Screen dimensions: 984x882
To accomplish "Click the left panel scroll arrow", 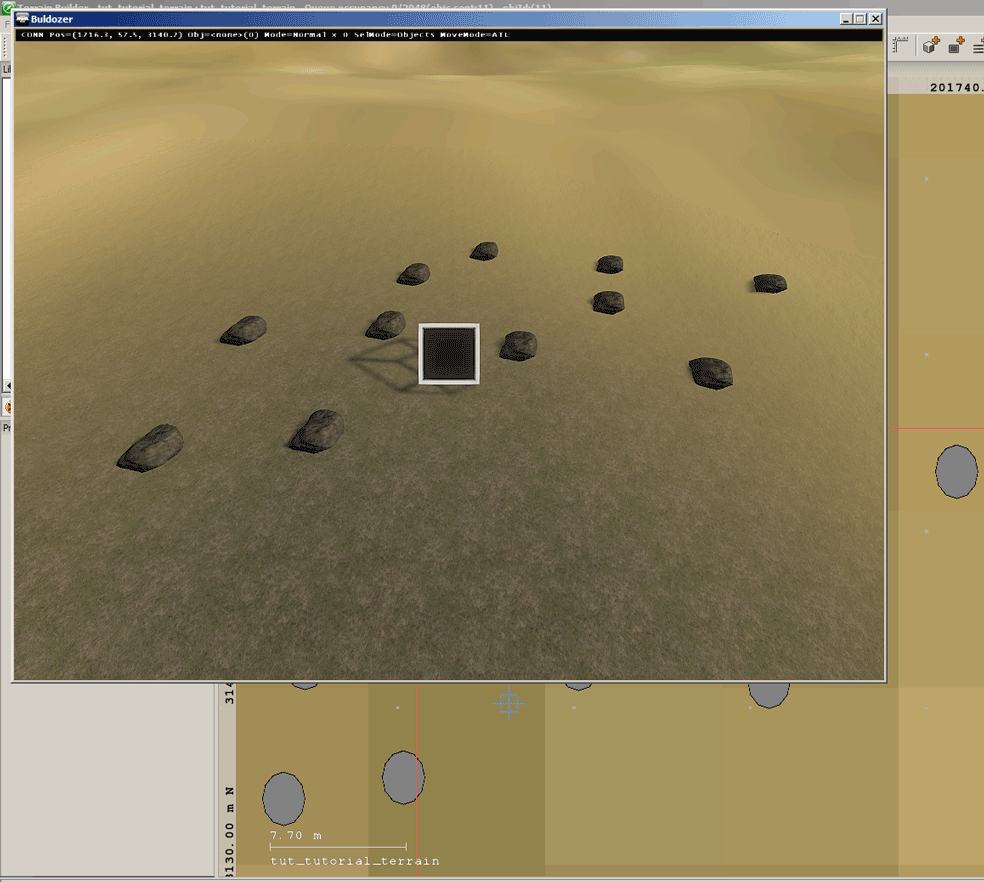I will click(7, 386).
